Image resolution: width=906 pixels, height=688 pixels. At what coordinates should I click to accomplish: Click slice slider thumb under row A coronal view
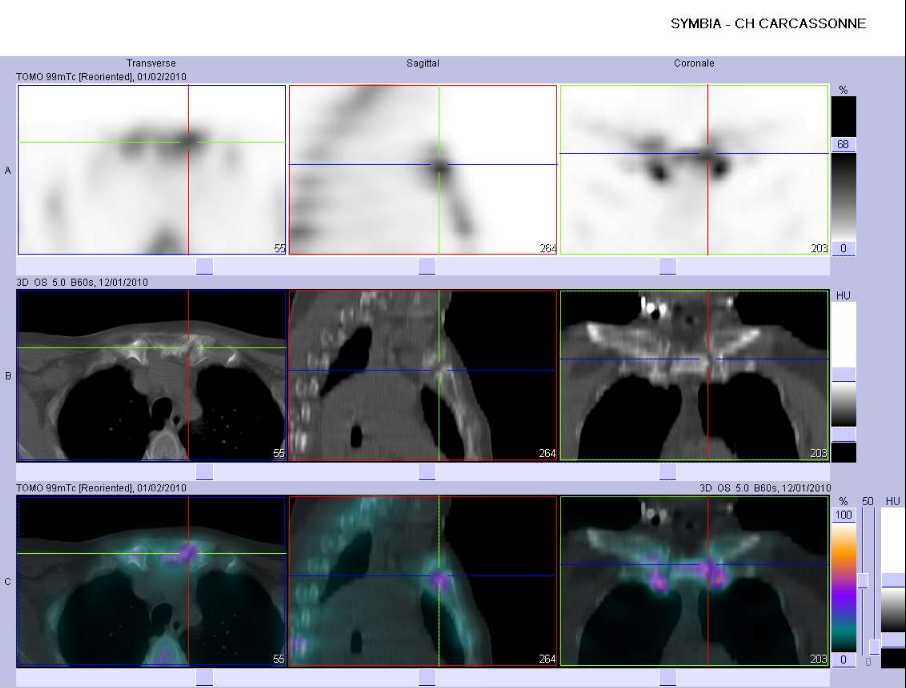[667, 266]
